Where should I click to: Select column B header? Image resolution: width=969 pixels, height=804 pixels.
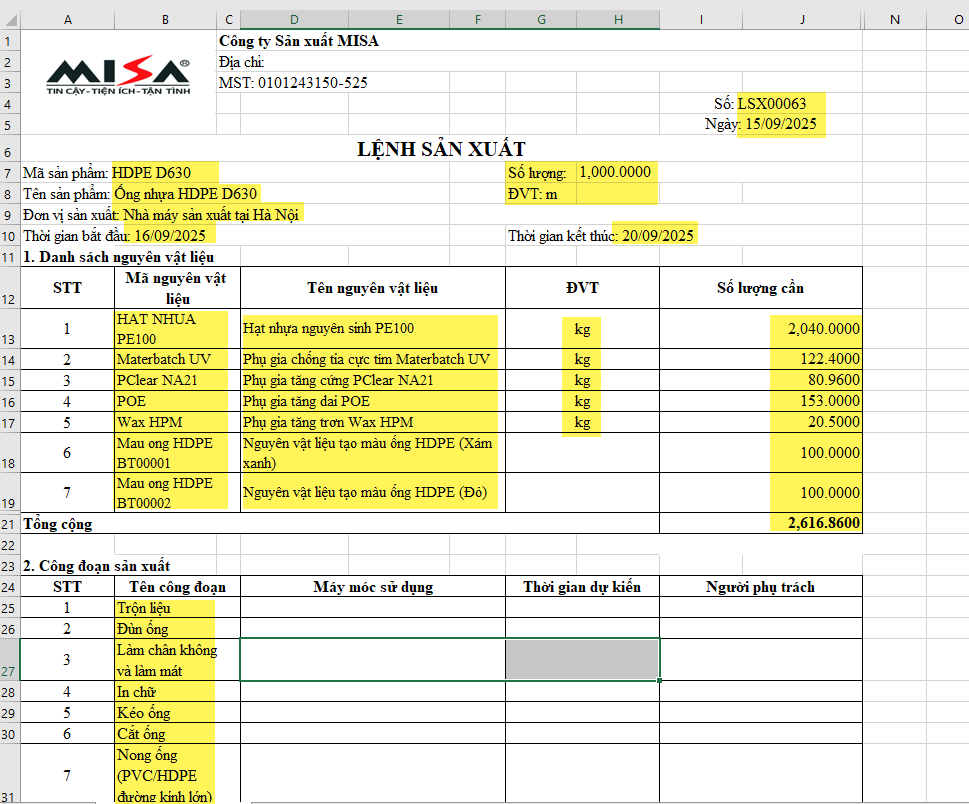point(165,20)
